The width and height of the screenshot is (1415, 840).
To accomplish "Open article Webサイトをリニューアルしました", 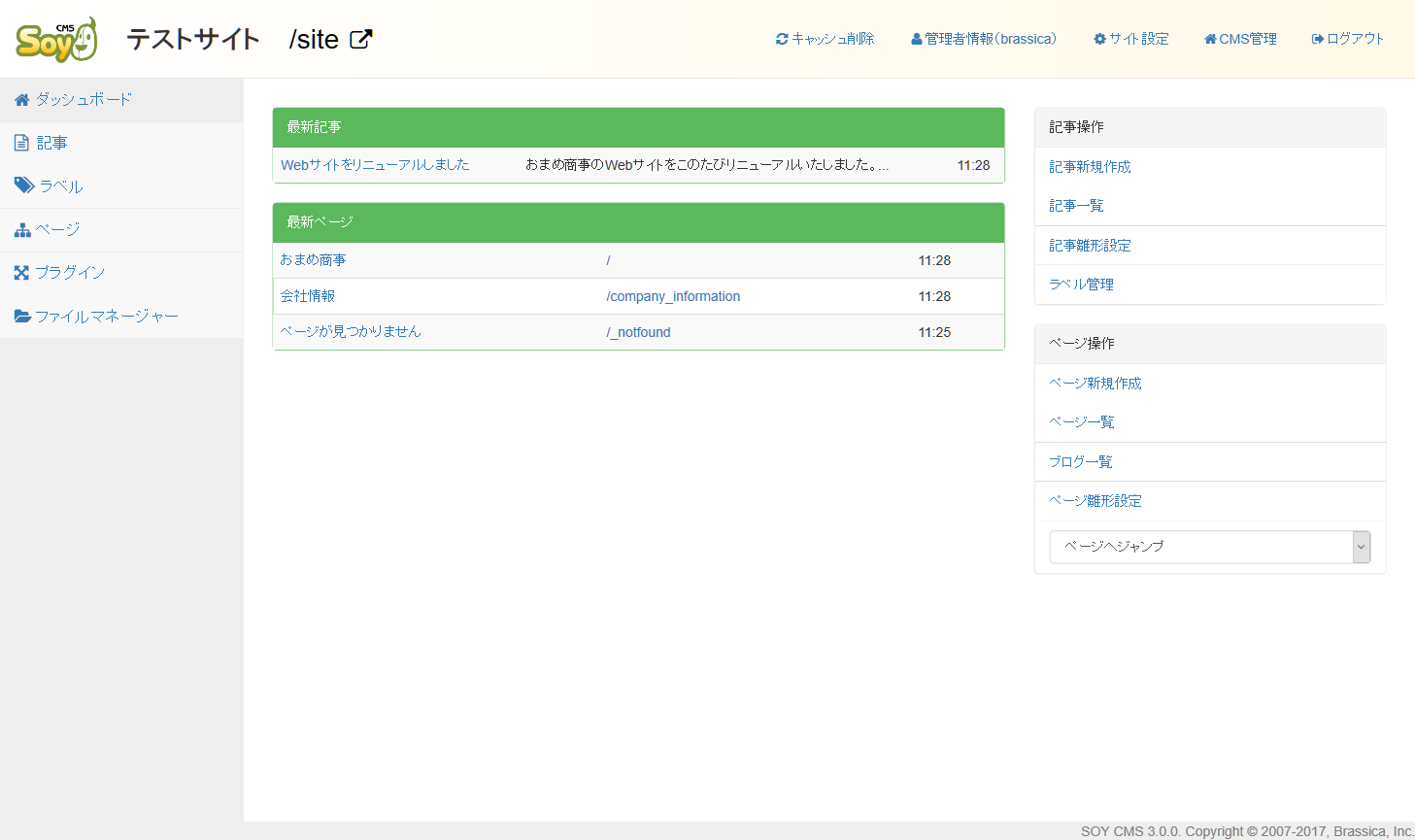I will pyautogui.click(x=375, y=165).
